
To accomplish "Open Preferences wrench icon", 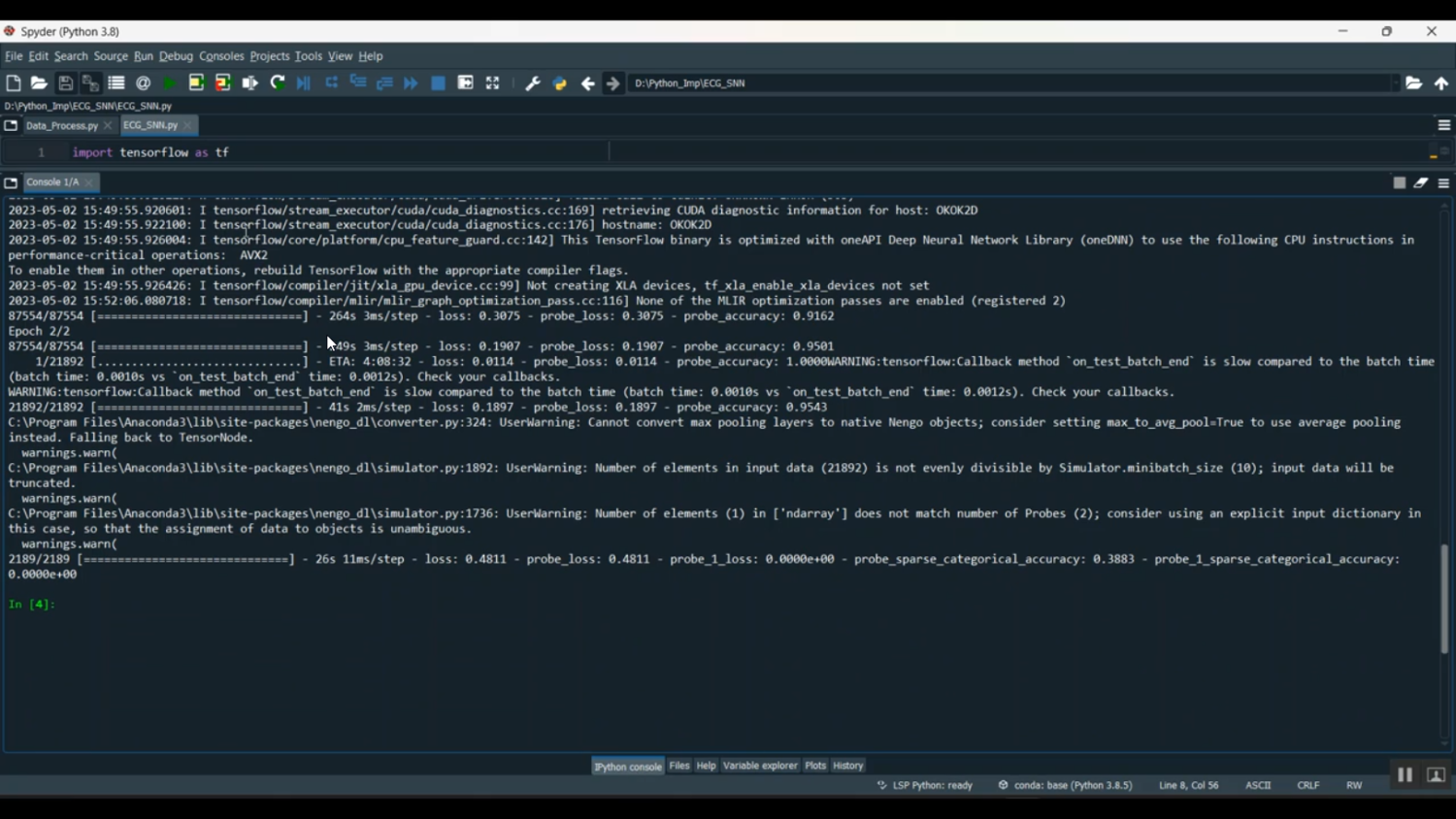I will click(533, 83).
